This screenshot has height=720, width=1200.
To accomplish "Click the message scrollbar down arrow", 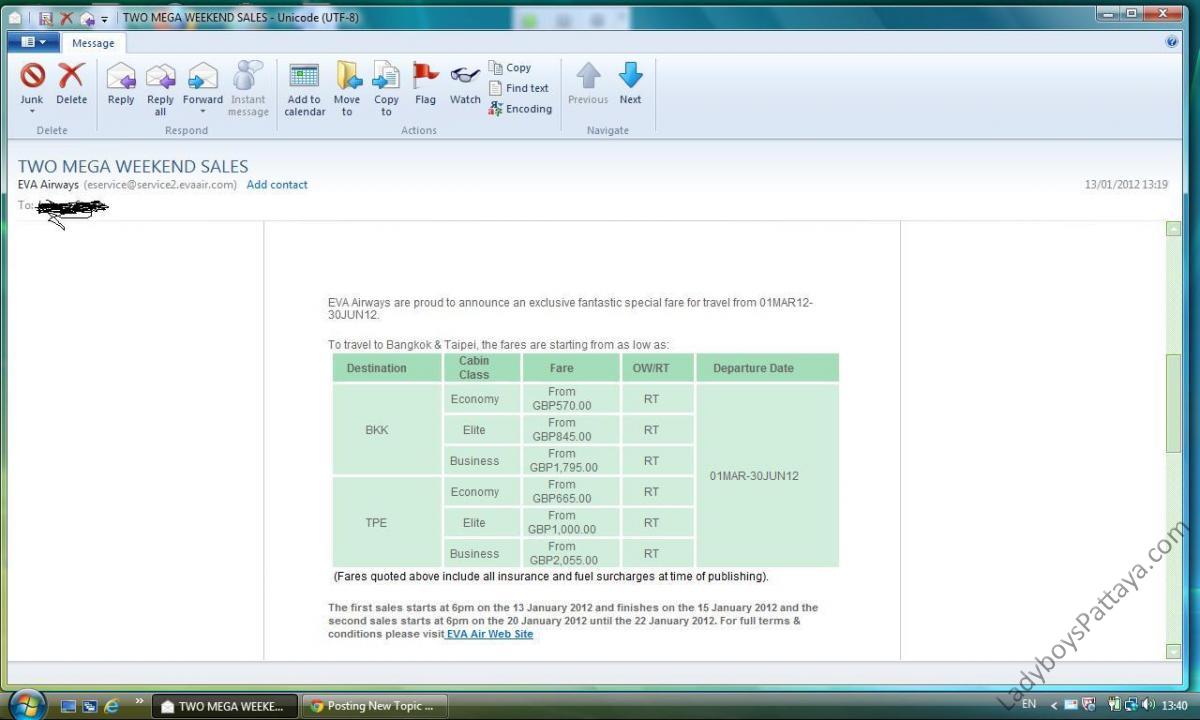I will pyautogui.click(x=1174, y=651).
